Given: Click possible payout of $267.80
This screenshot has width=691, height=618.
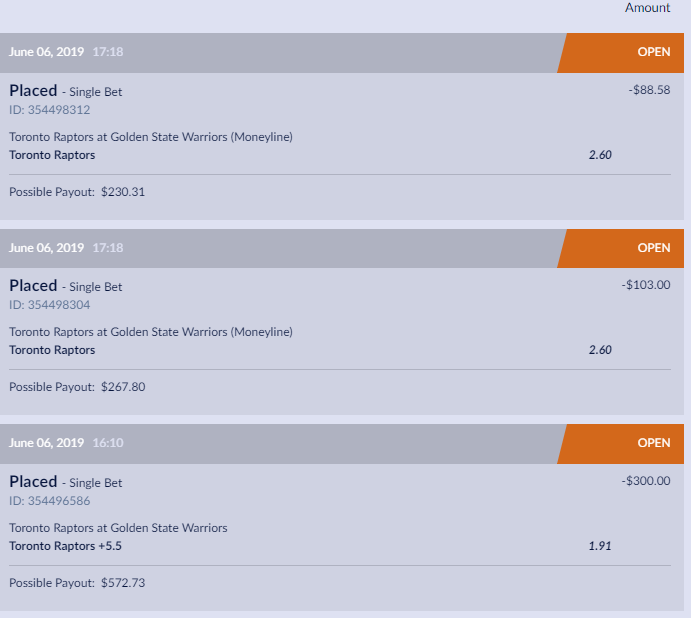Looking at the screenshot, I should (x=122, y=387).
